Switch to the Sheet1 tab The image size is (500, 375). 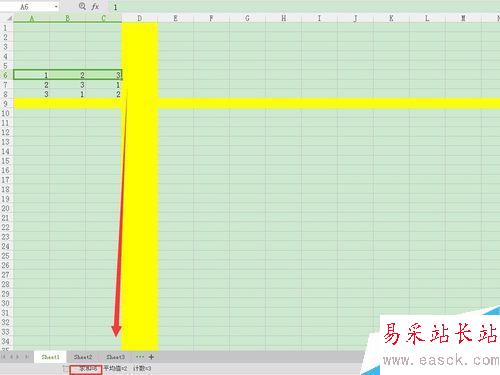pos(50,357)
